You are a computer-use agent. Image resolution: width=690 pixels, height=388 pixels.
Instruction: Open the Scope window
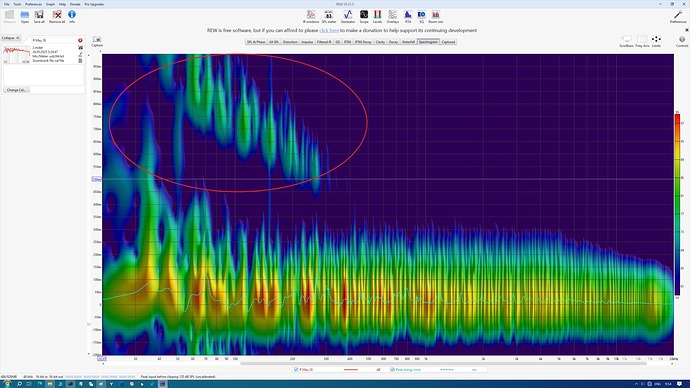tap(364, 17)
